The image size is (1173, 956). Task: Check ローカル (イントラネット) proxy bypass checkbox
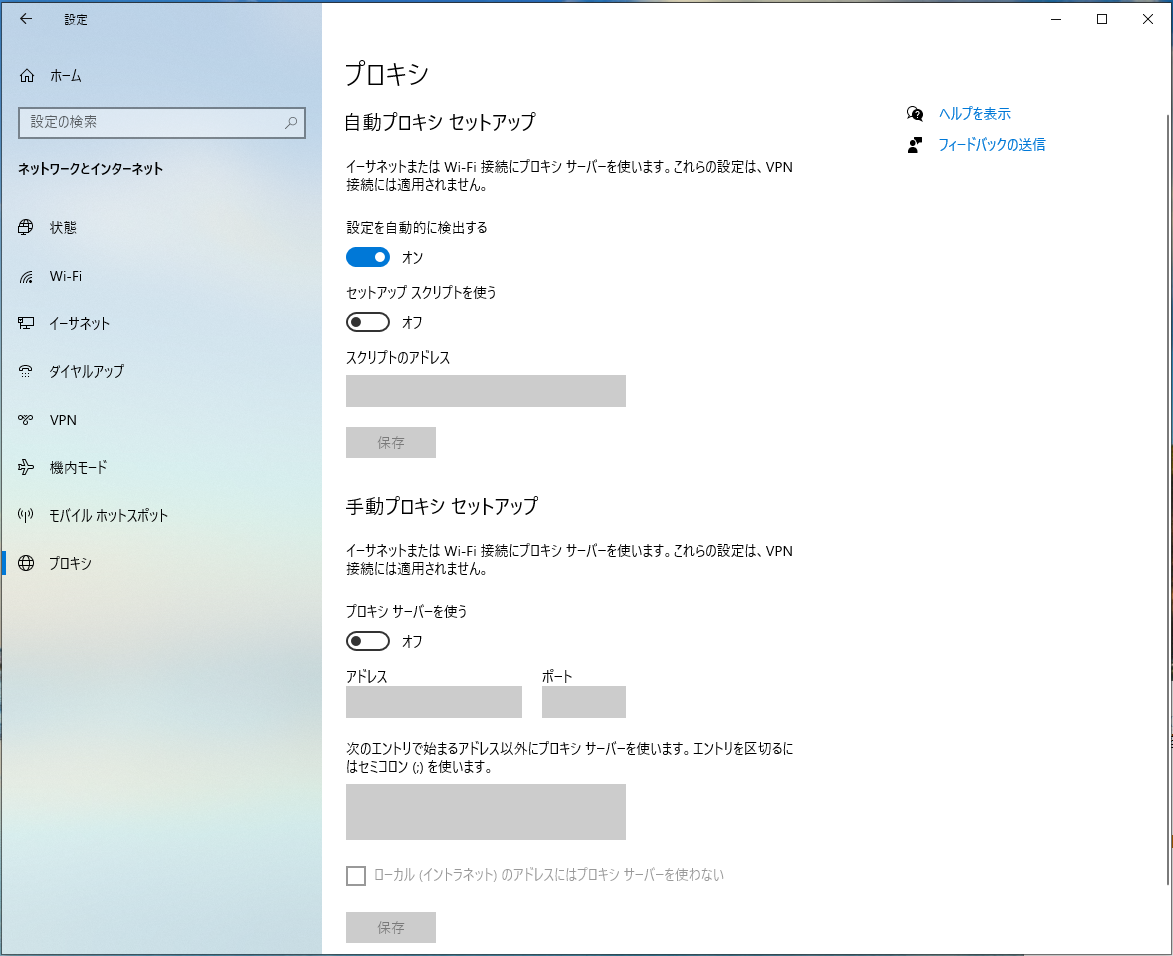(x=356, y=875)
